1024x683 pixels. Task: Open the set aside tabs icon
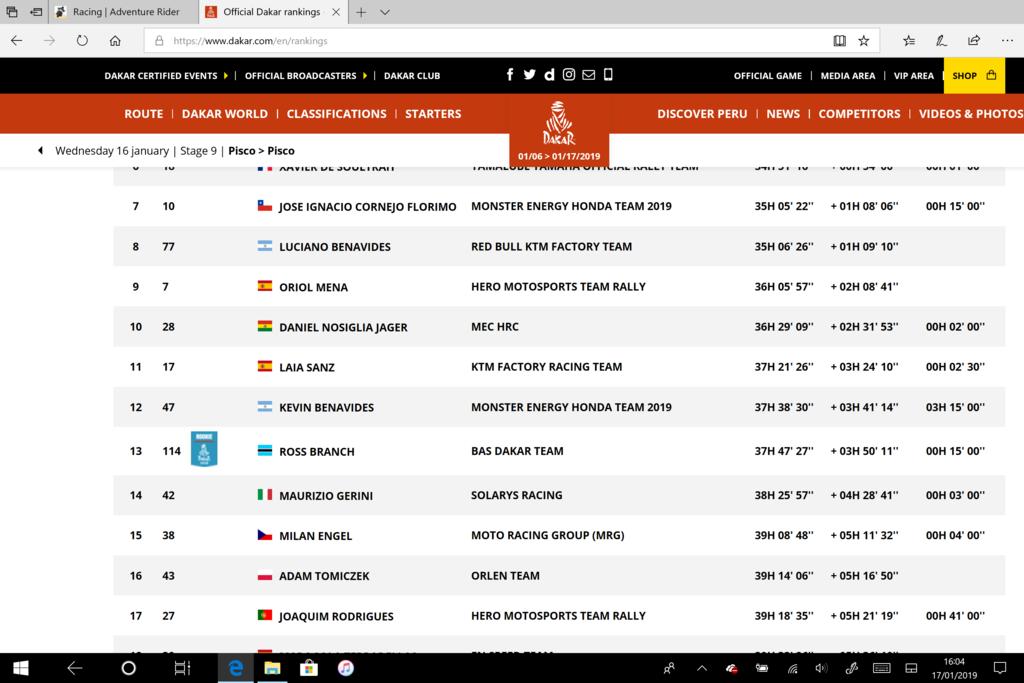click(36, 12)
